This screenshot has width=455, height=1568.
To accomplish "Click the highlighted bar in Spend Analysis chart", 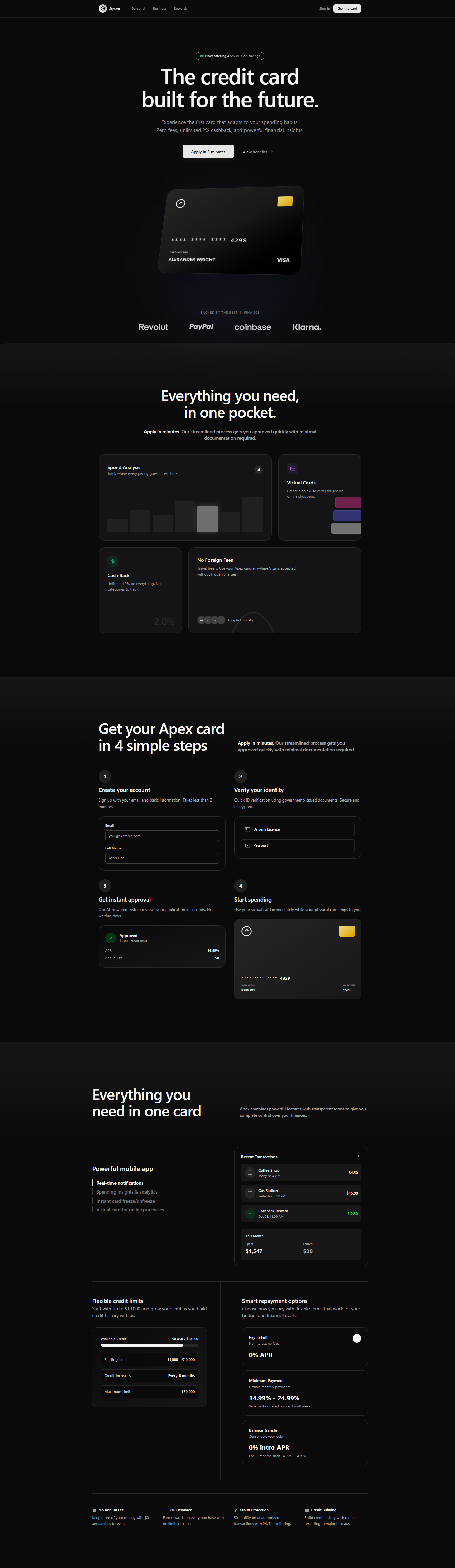I will (x=208, y=519).
